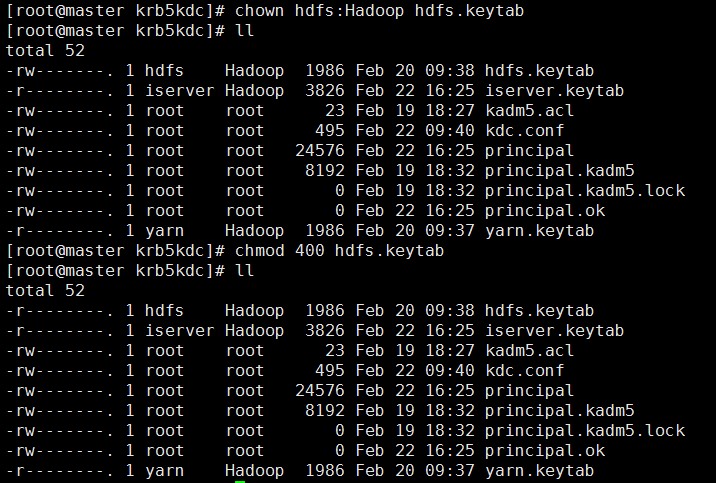Click the green terminal cursor at bottom

click(x=240, y=481)
